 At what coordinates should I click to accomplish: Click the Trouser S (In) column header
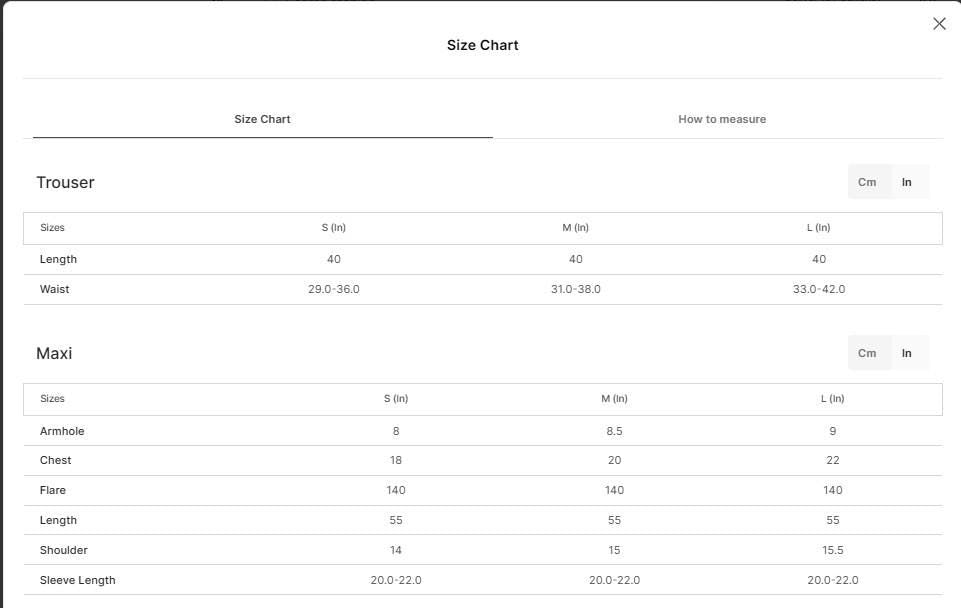point(333,227)
